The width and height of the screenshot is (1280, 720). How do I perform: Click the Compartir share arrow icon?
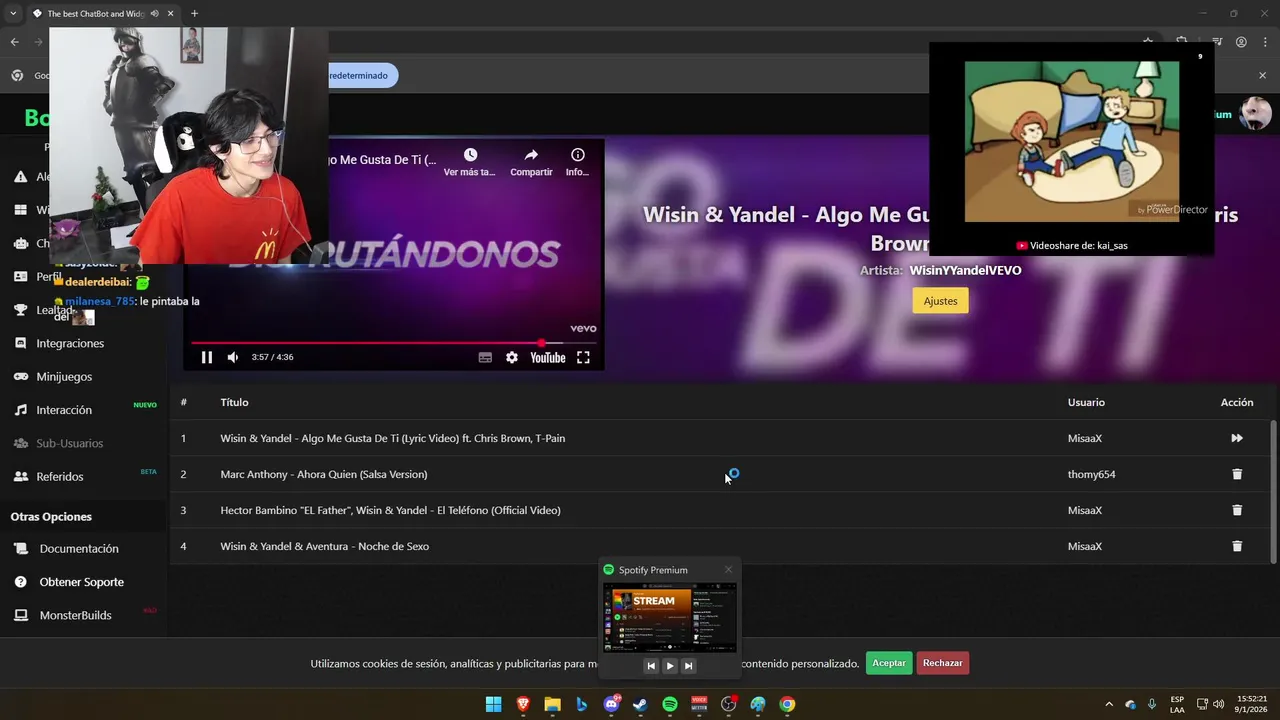click(x=531, y=155)
